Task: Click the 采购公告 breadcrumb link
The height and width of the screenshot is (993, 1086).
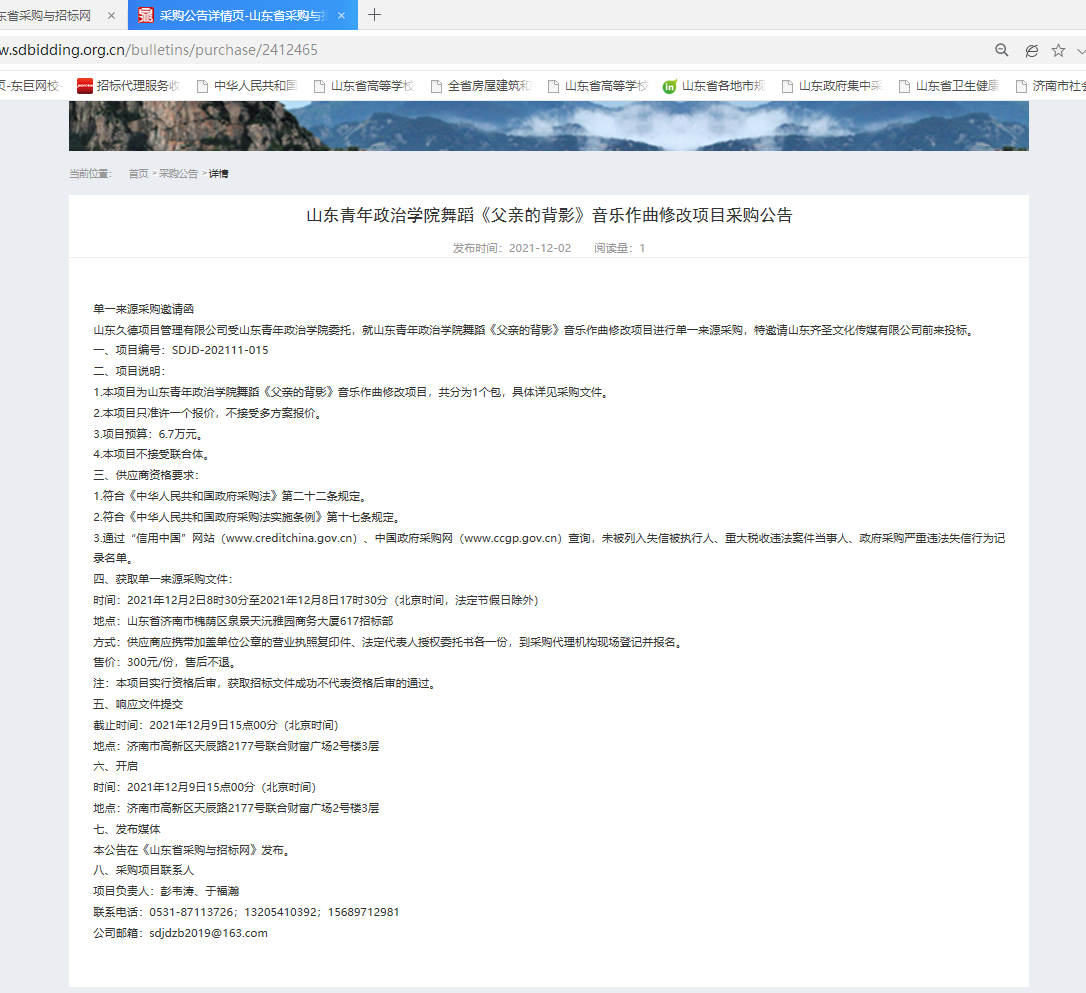Action: coord(178,174)
